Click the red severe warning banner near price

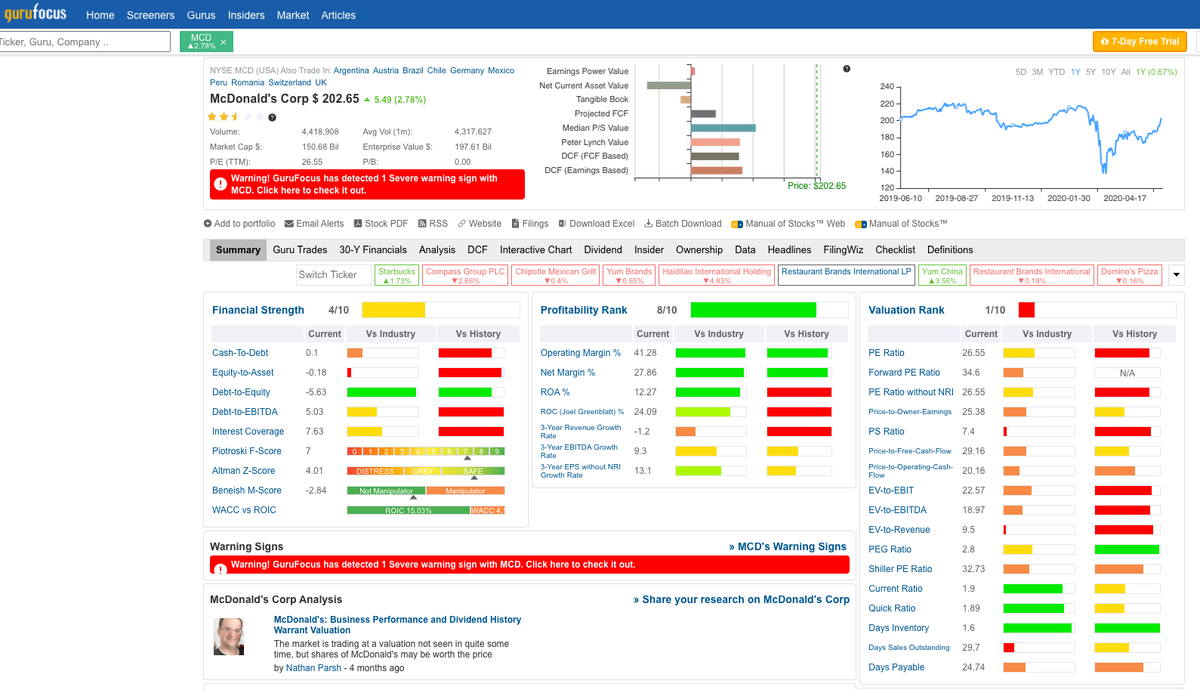point(367,184)
